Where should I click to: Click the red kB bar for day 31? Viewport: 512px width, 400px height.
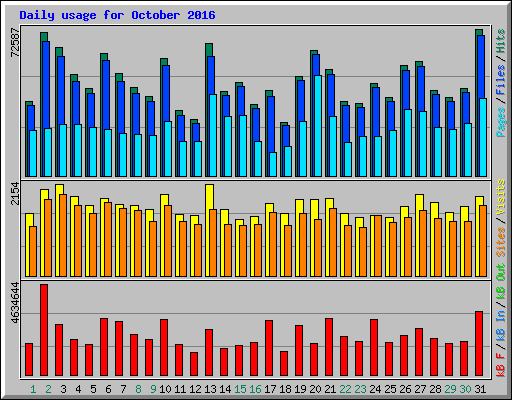[x=479, y=344]
